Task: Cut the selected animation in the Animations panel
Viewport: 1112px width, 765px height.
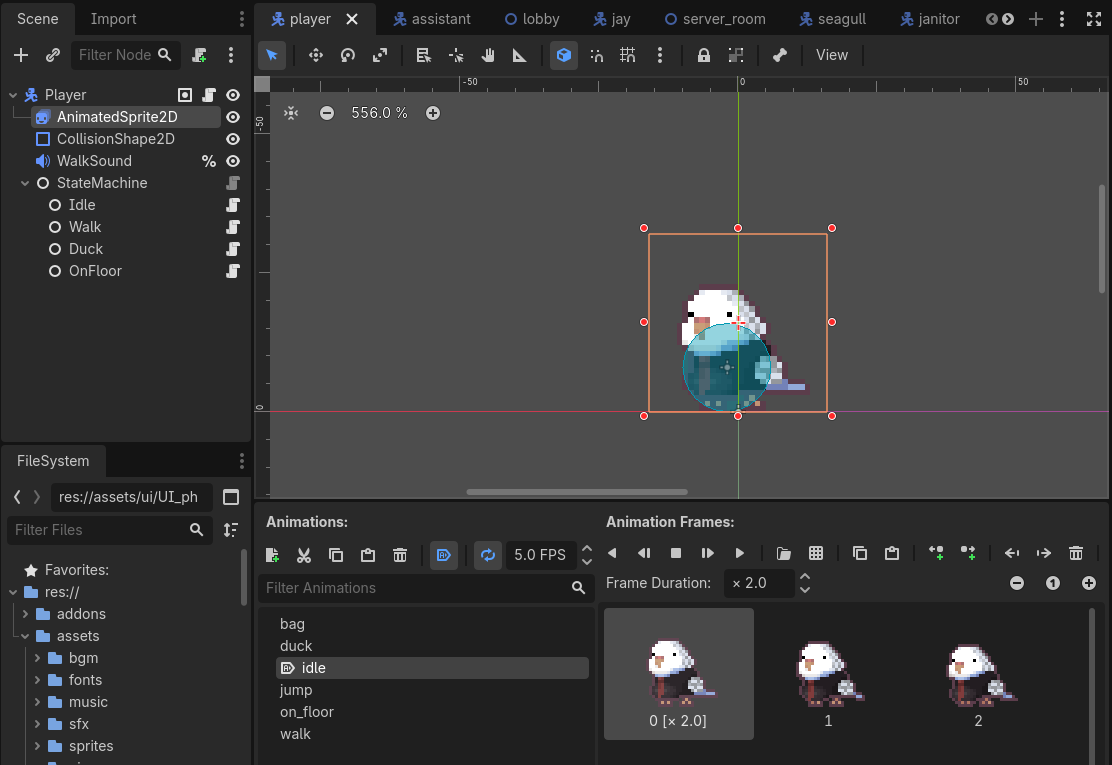Action: [x=304, y=555]
